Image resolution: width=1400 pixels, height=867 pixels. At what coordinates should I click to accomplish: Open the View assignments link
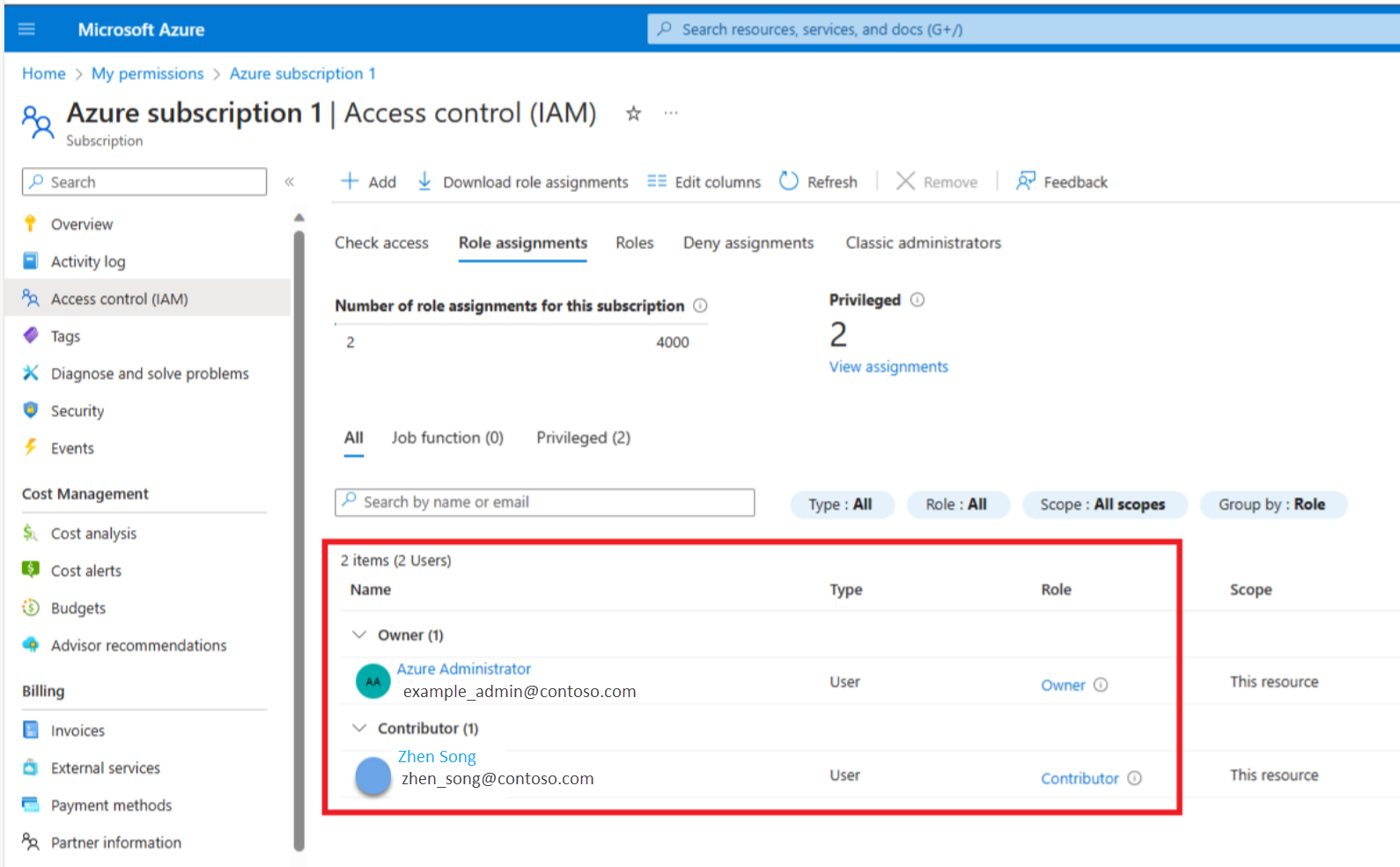coord(888,367)
